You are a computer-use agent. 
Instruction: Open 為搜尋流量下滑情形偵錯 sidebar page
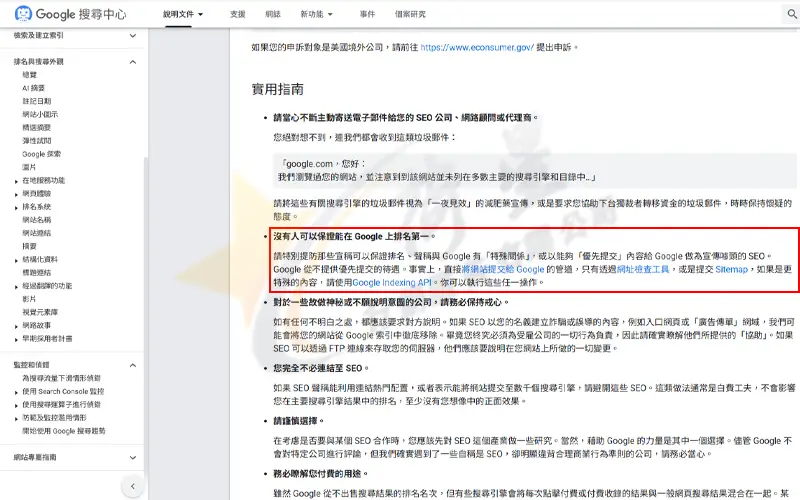[61, 378]
